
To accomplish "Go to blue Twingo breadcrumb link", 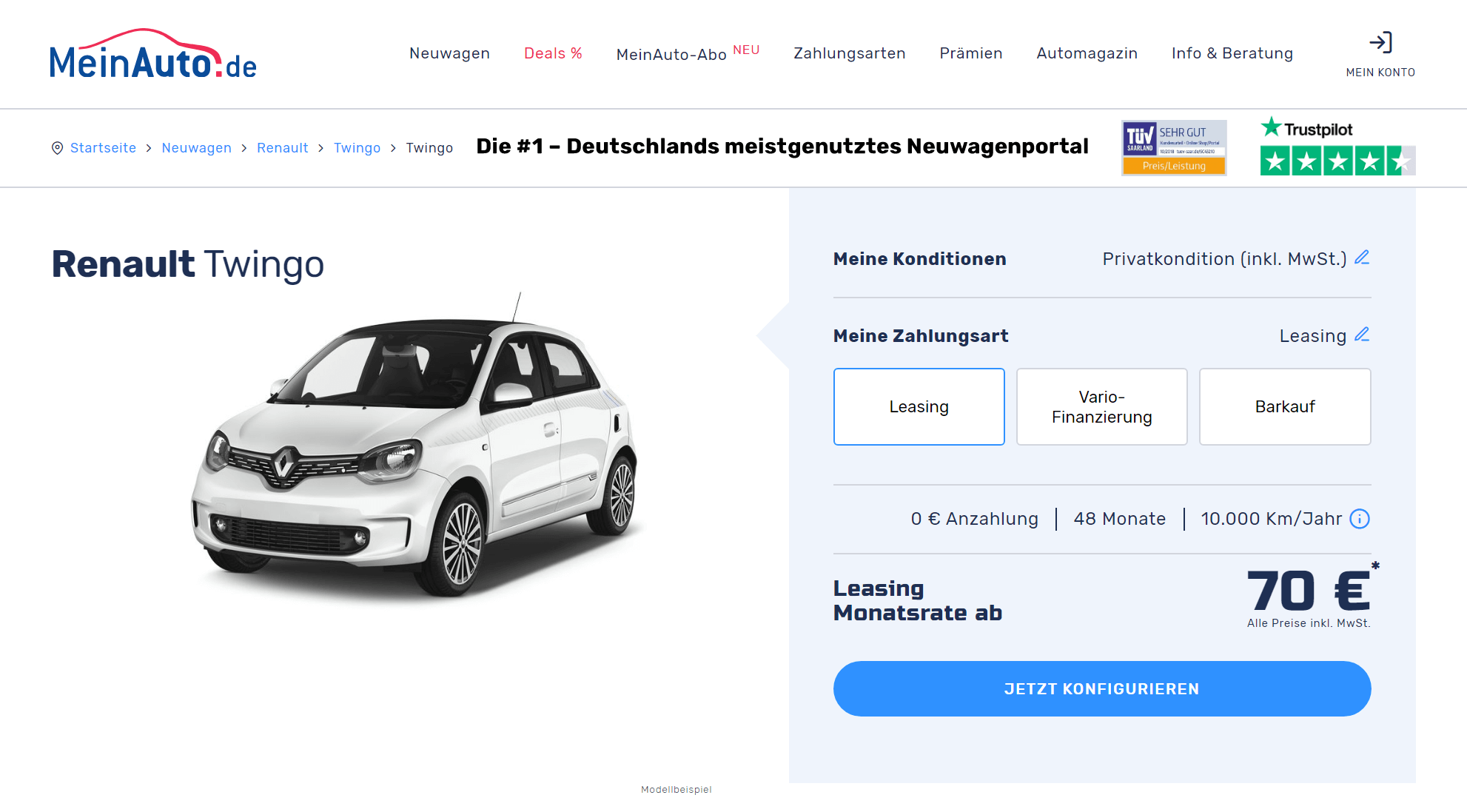I will tap(357, 148).
